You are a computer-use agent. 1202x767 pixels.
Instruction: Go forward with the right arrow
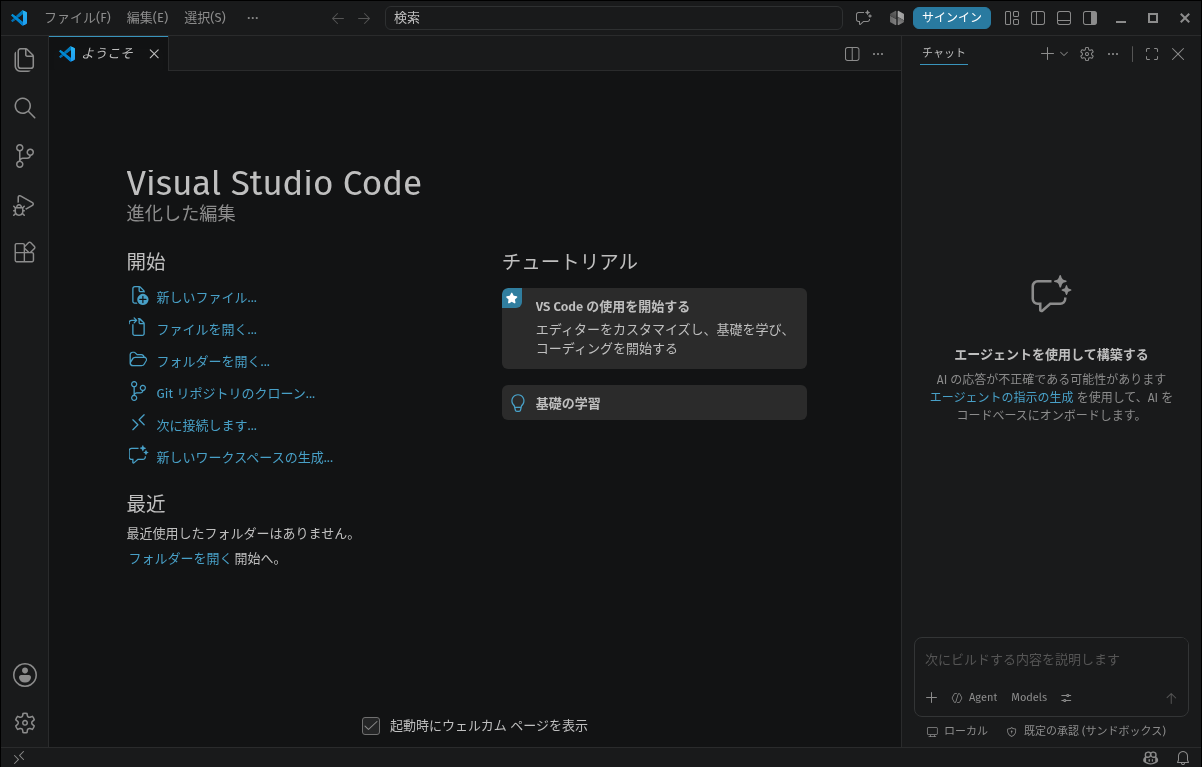(364, 18)
